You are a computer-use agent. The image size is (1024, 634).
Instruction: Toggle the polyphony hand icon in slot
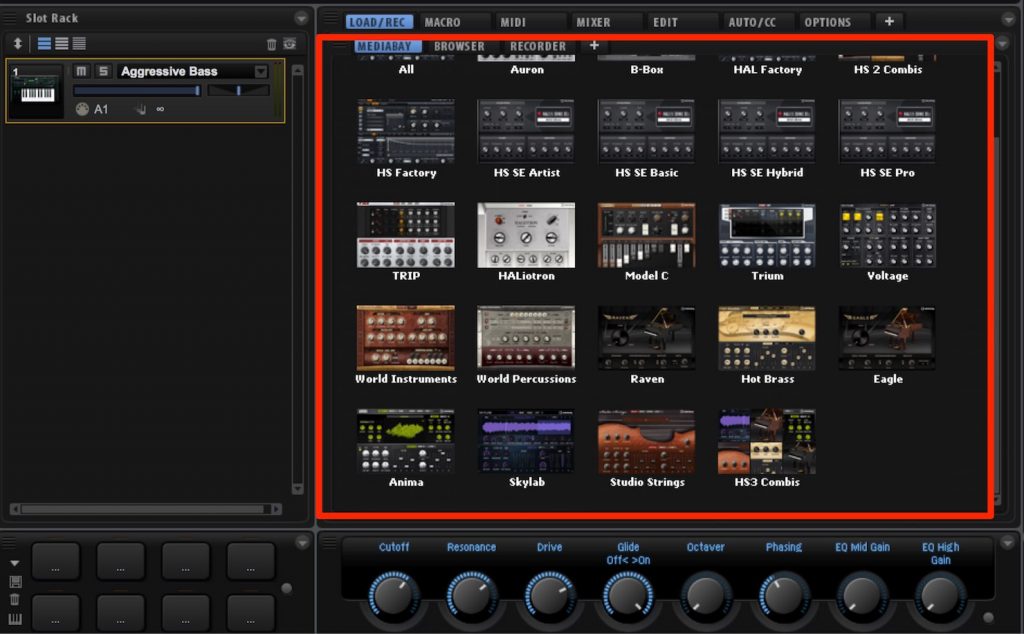tap(140, 109)
